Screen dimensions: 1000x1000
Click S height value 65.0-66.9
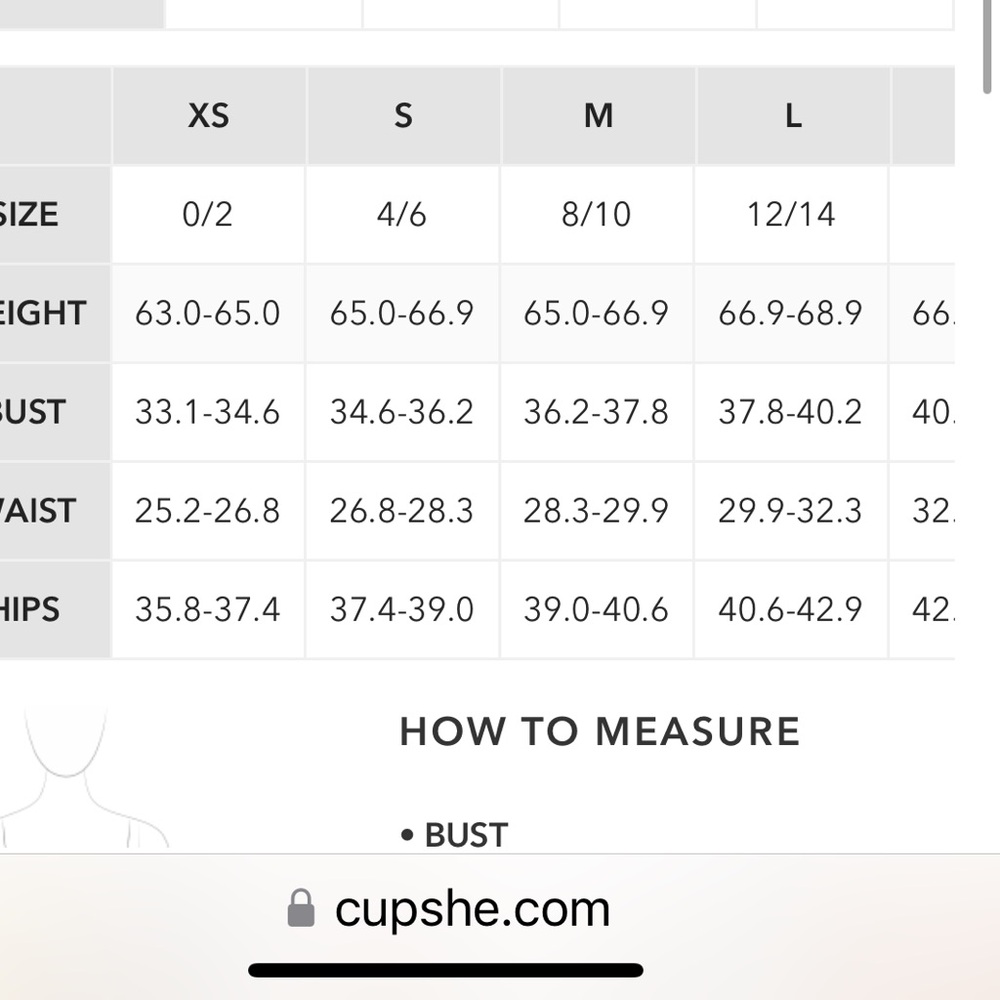(x=402, y=313)
